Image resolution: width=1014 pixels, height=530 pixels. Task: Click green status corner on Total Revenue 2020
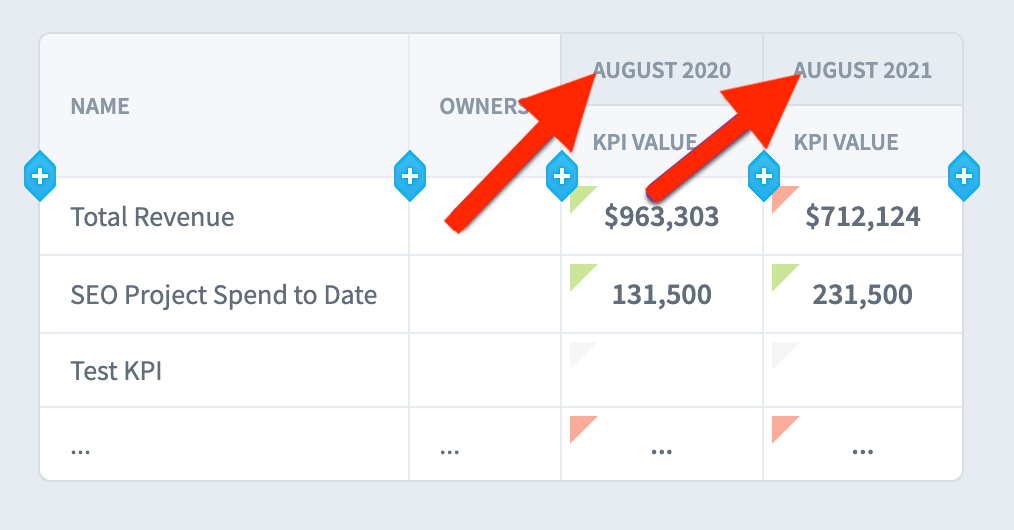[580, 197]
